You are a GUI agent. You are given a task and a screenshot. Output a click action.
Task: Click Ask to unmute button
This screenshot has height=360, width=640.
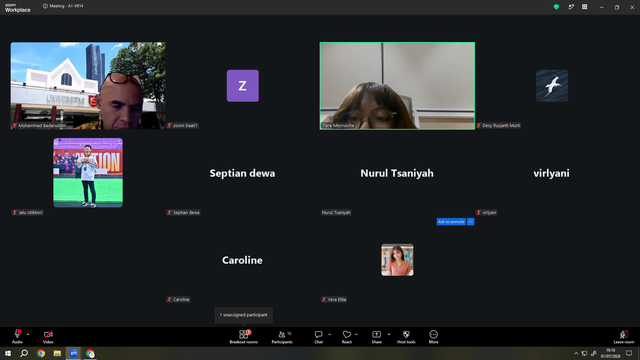click(x=451, y=222)
